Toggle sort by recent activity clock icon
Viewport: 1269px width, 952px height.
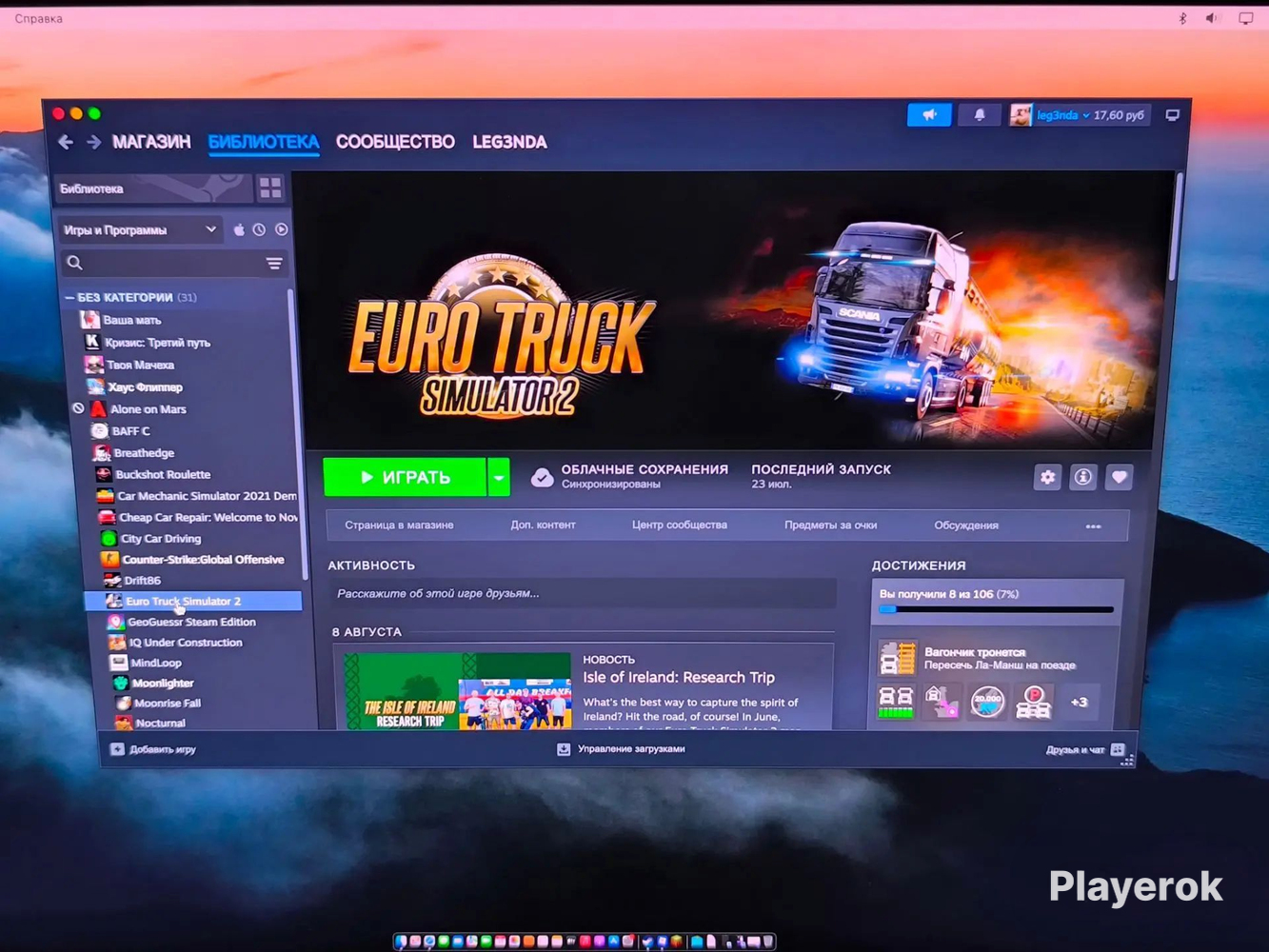tap(259, 229)
